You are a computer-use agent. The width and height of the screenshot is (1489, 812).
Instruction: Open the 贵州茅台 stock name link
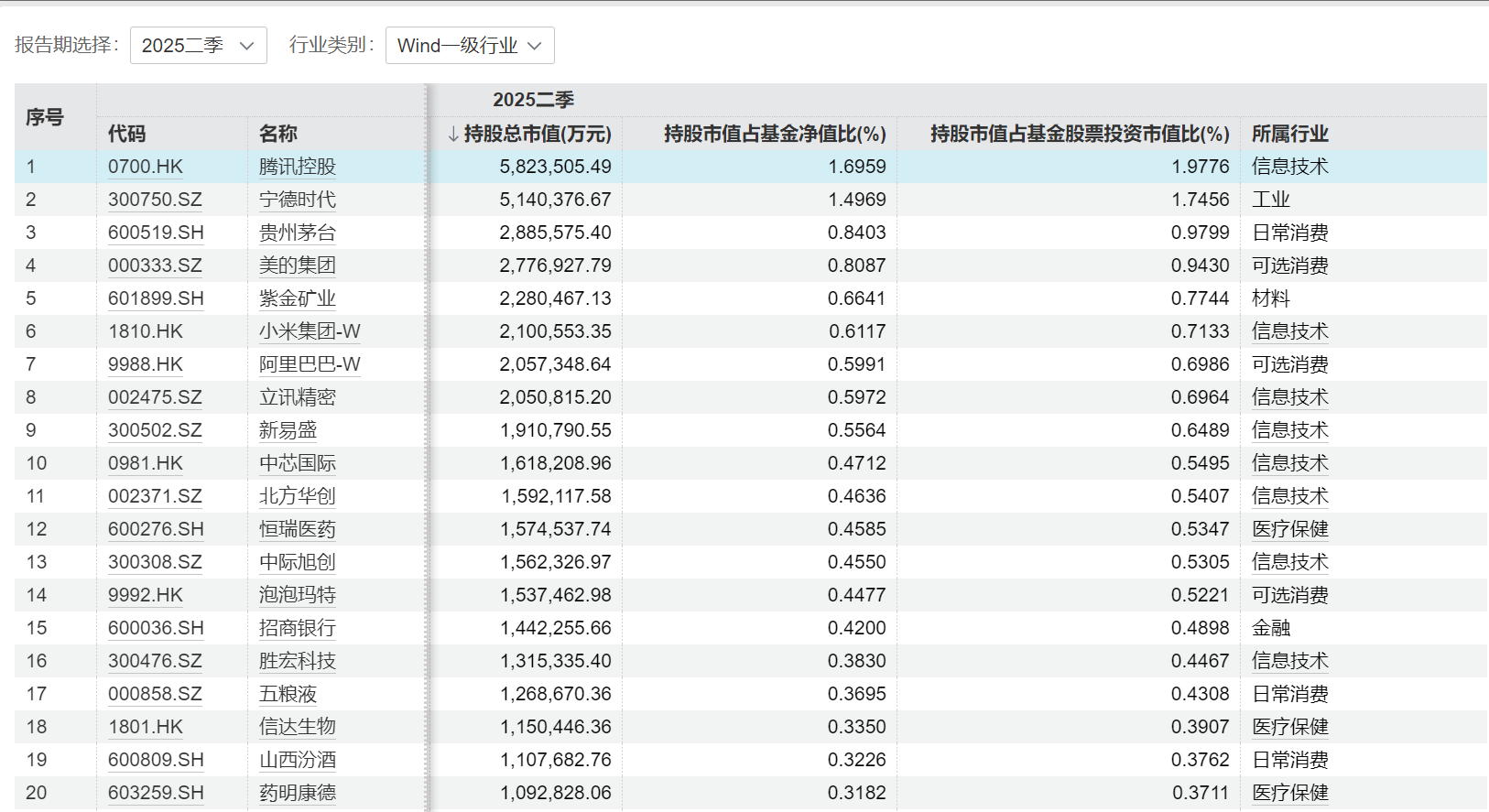click(297, 233)
